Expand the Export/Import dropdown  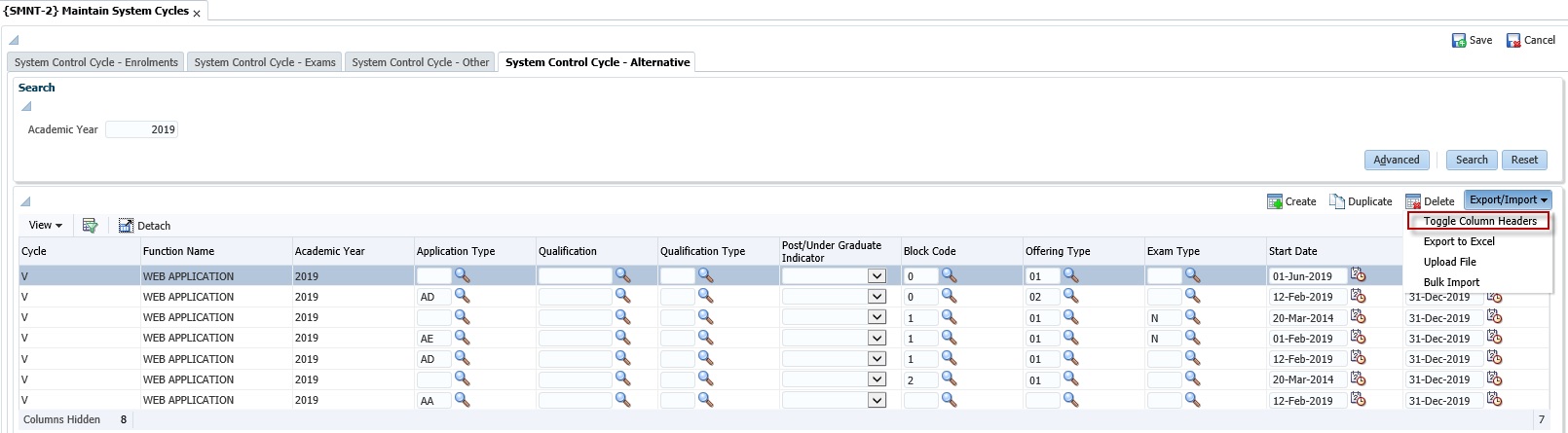(1508, 199)
